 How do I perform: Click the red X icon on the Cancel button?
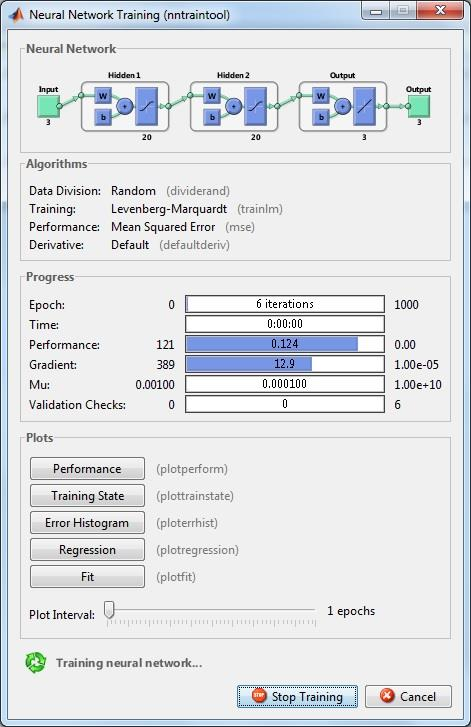point(387,695)
